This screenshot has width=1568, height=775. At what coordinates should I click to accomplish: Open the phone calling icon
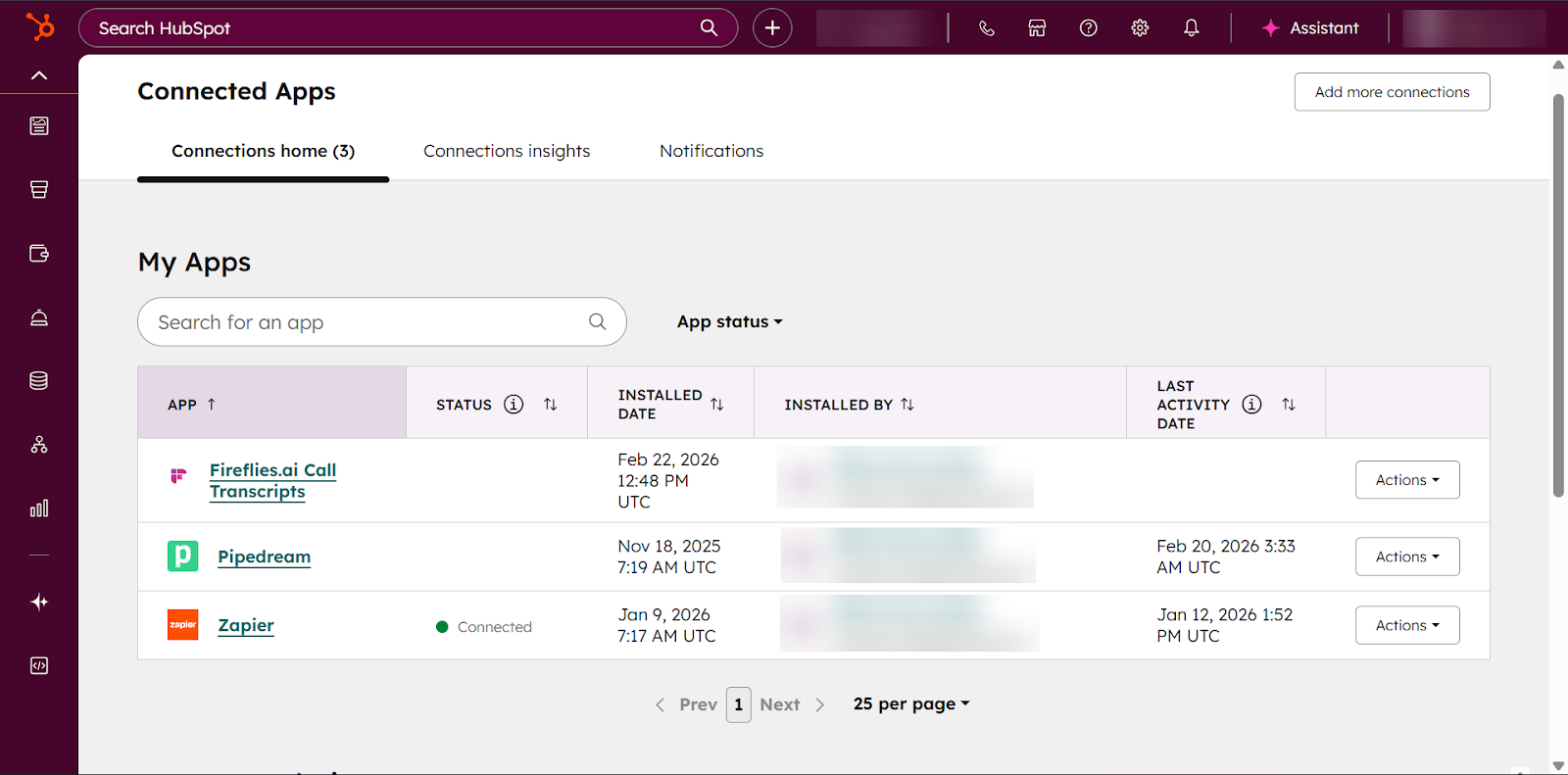tap(987, 27)
